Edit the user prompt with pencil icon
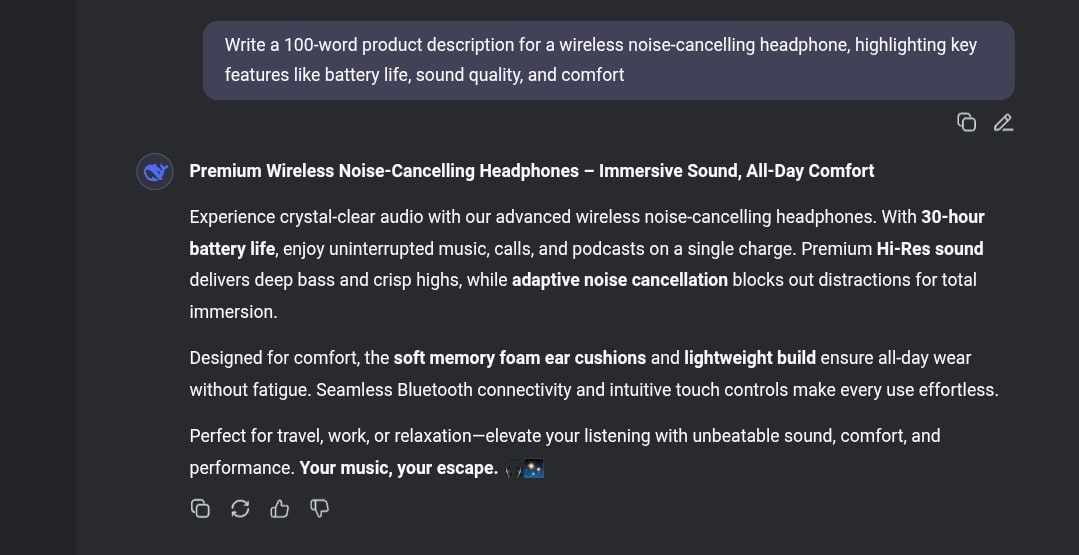The height and width of the screenshot is (555, 1079). click(x=1003, y=122)
